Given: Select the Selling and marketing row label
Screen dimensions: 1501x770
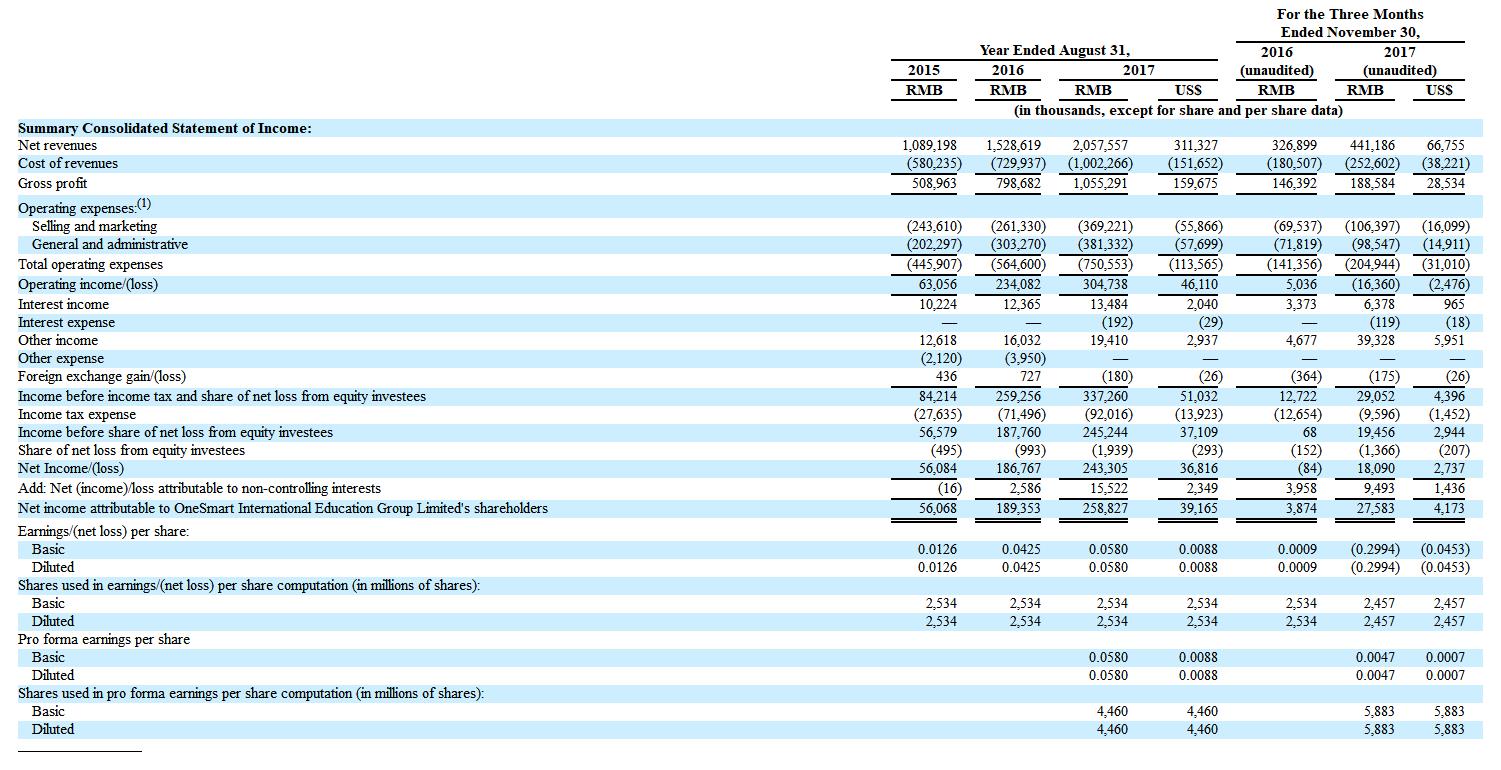Looking at the screenshot, I should pos(94,226).
